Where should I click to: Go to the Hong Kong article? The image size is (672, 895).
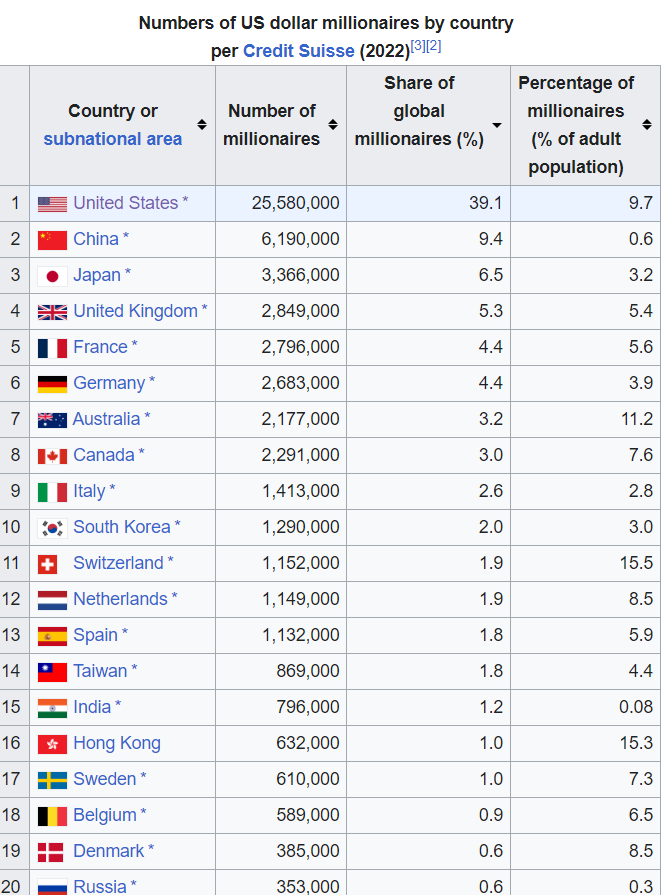pos(116,743)
